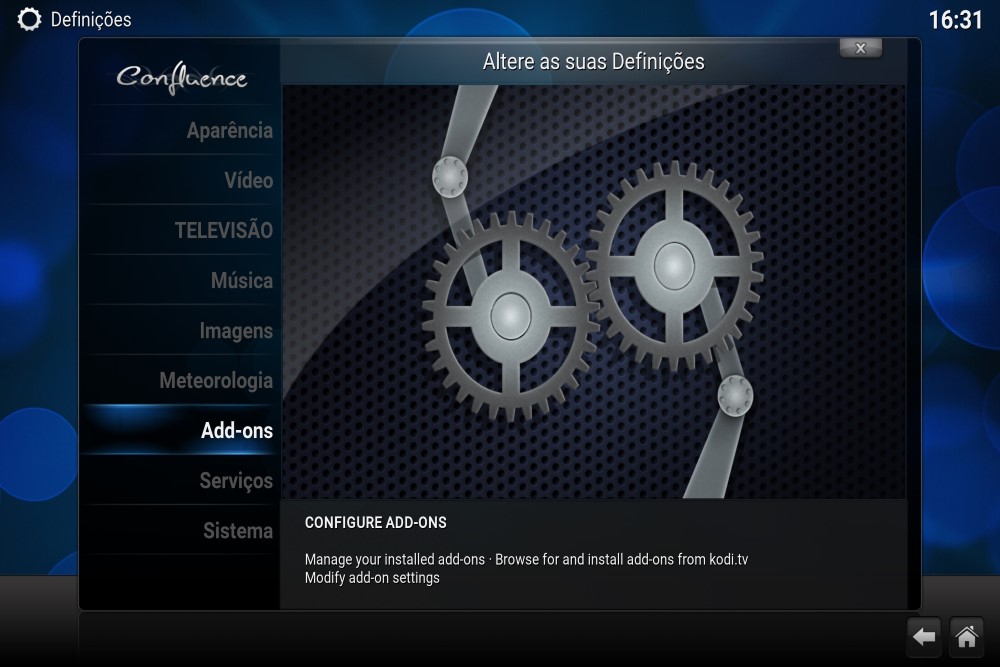
Task: Close the settings dialog with X
Action: click(x=860, y=48)
